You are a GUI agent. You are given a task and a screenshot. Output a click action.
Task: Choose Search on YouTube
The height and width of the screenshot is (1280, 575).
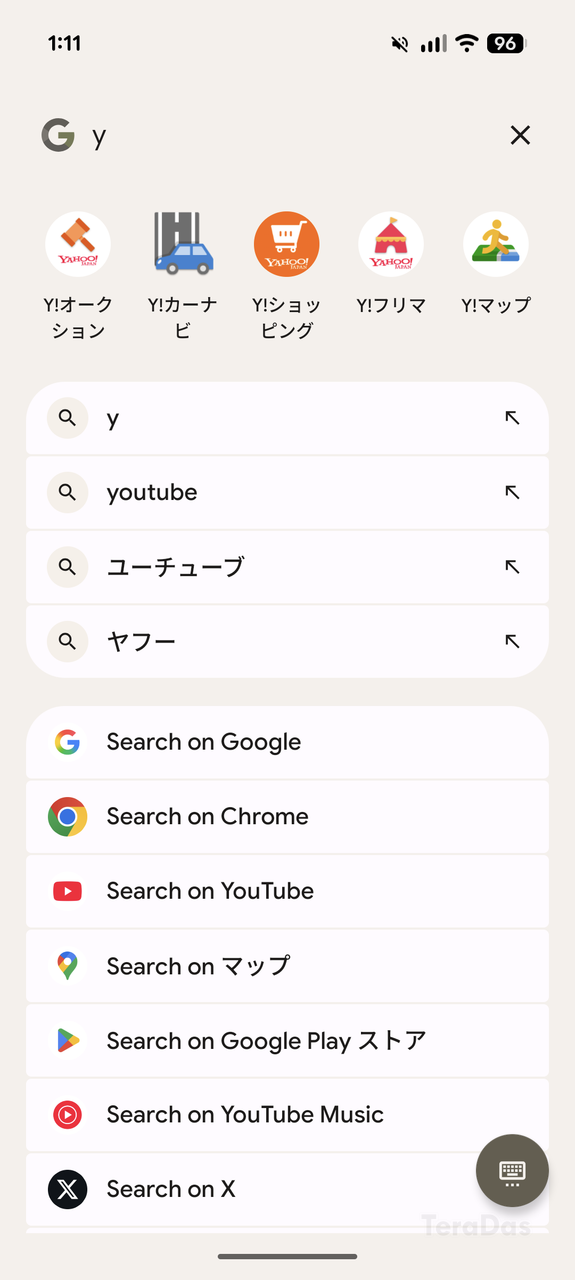[x=287, y=891]
